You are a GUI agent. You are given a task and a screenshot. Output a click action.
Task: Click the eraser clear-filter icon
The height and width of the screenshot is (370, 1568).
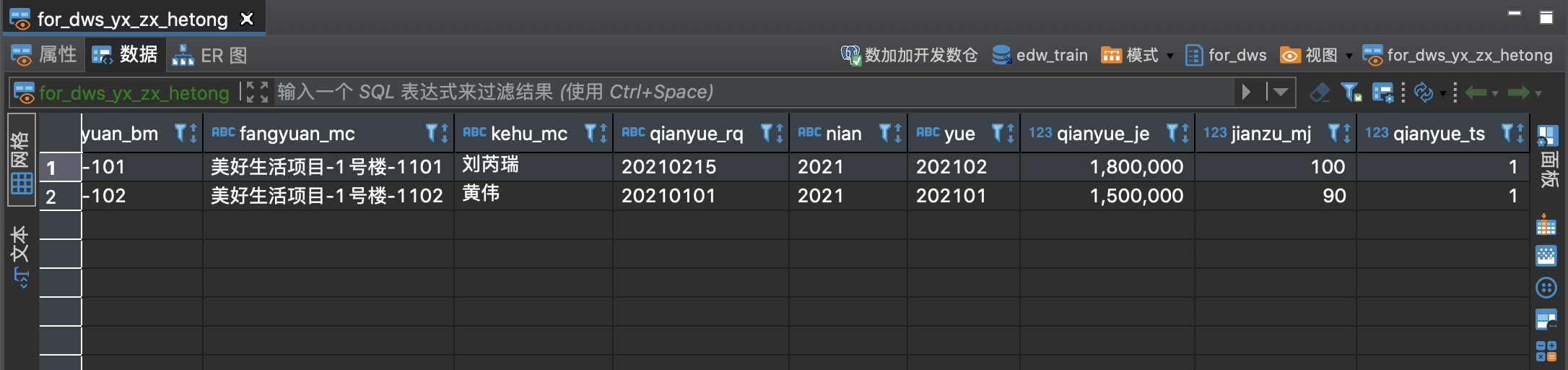point(1320,92)
